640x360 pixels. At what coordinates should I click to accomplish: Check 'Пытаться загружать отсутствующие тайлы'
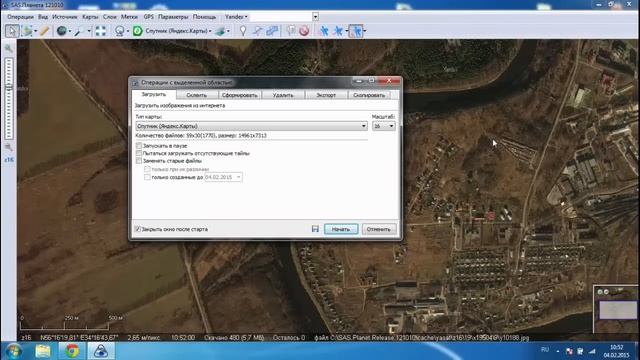click(139, 153)
